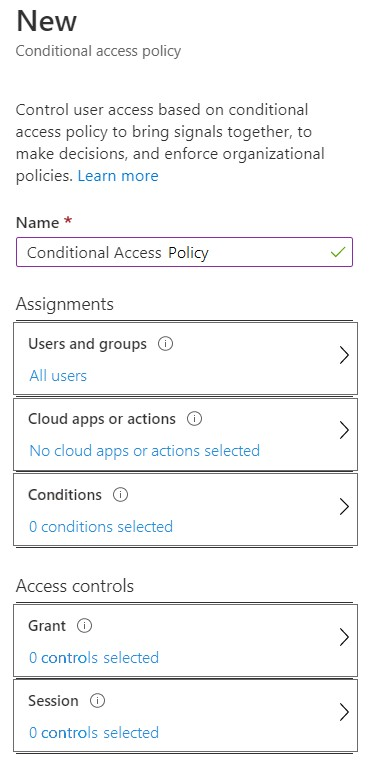Expand Cloud apps or actions chevron
This screenshot has height=767, width=371.
pyautogui.click(x=344, y=430)
